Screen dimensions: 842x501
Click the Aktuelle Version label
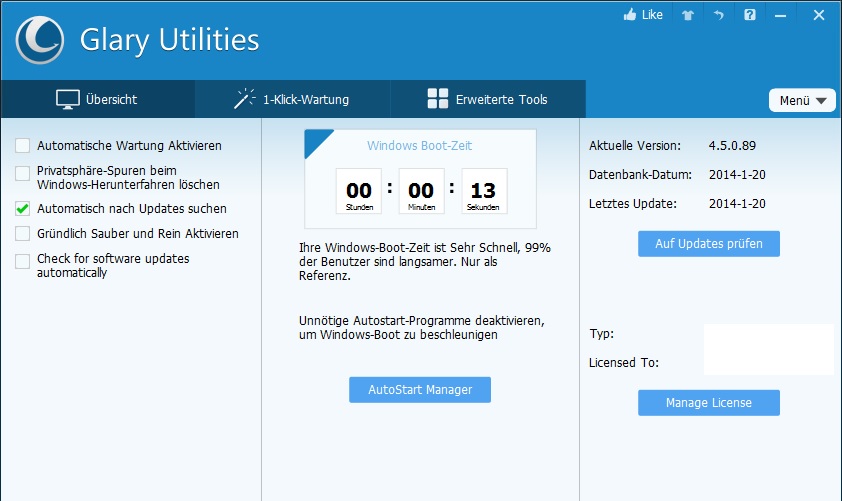point(635,146)
